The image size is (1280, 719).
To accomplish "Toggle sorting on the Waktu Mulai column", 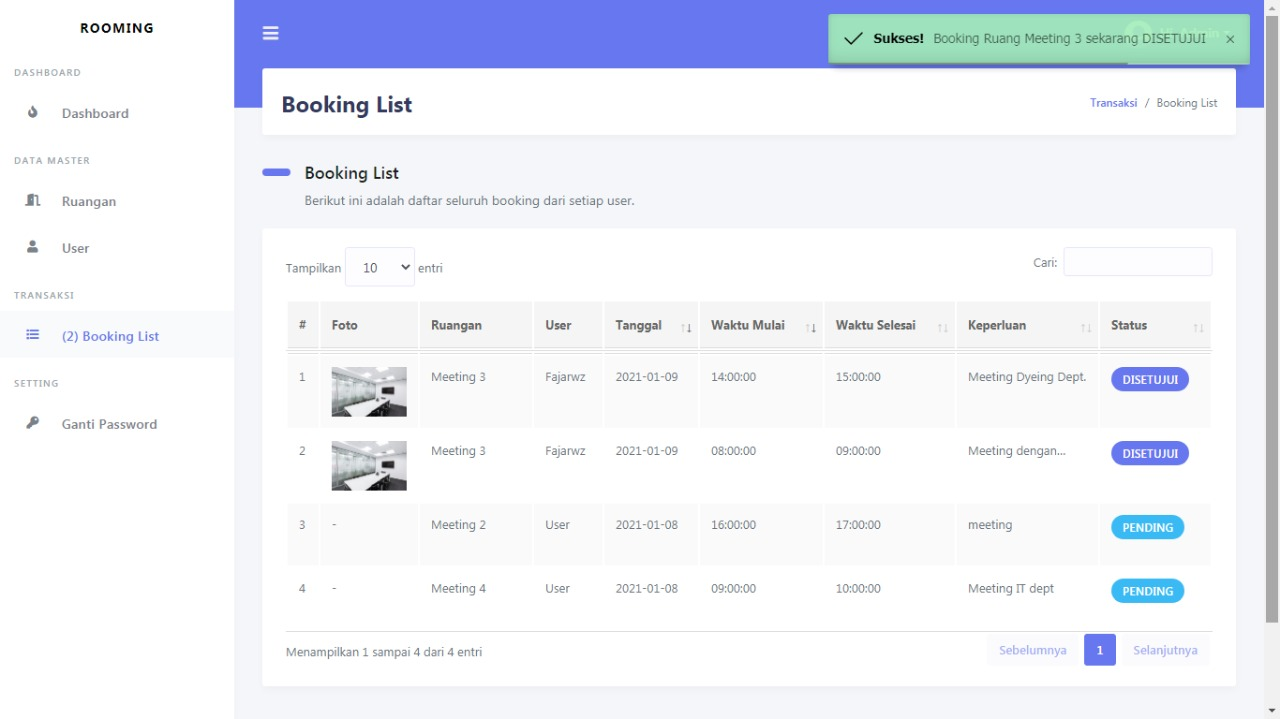I will click(808, 328).
